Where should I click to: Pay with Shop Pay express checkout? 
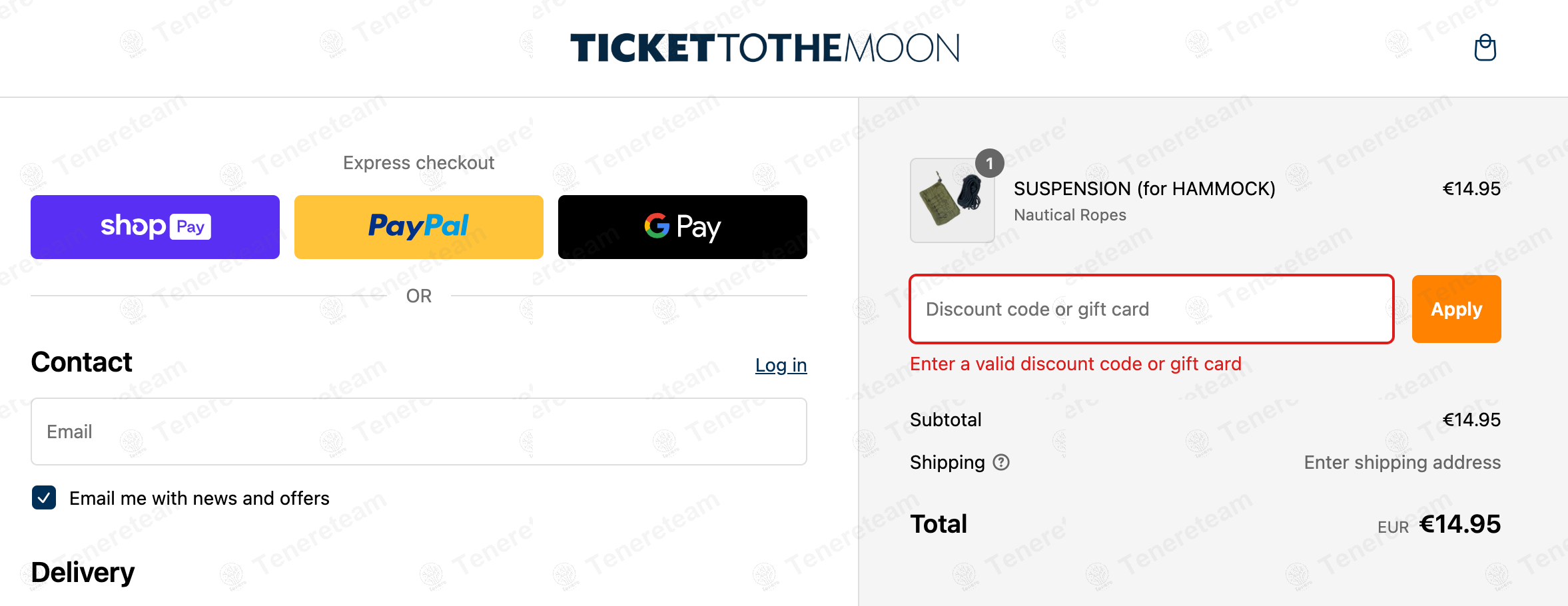pos(155,227)
